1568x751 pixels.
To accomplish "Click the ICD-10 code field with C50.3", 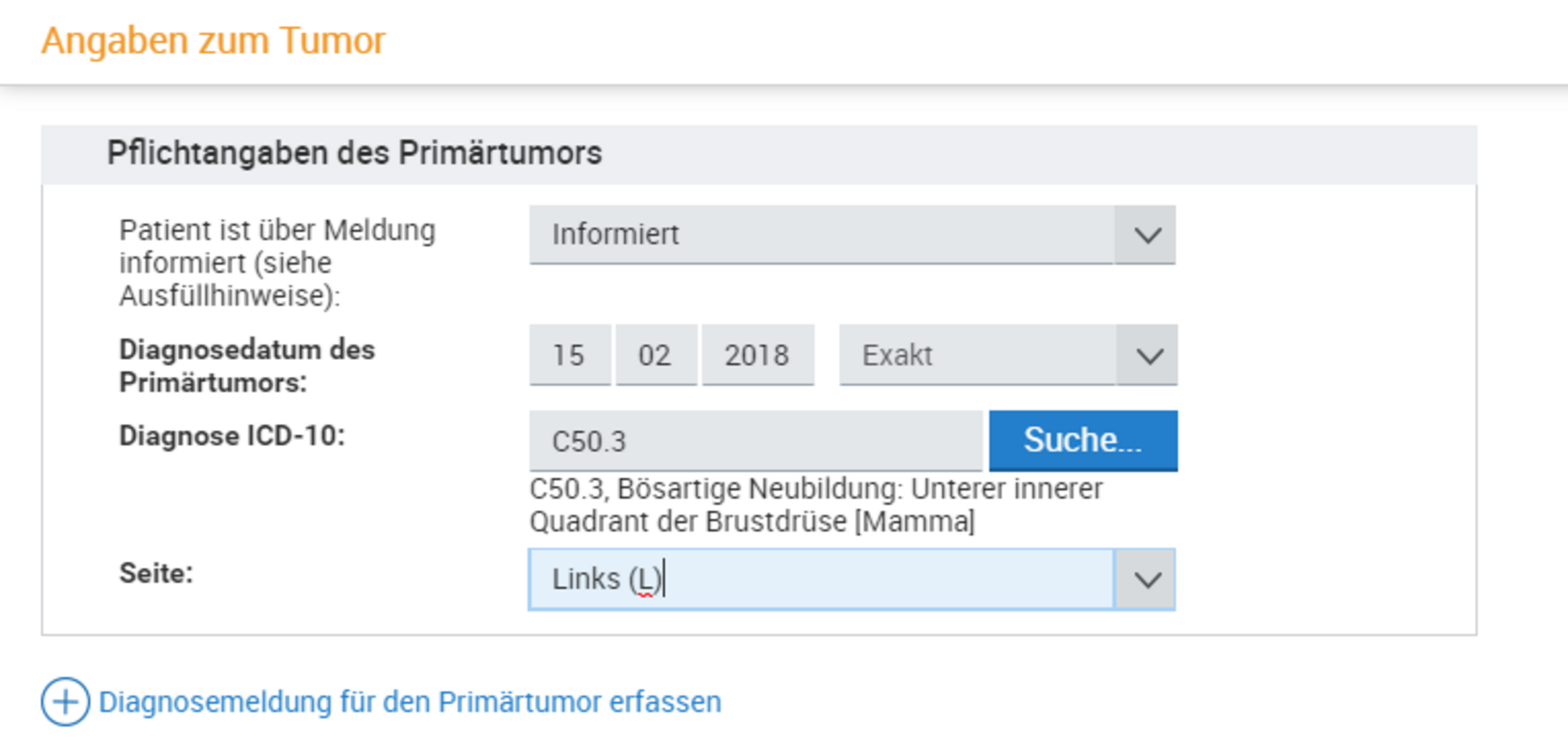I will click(754, 441).
